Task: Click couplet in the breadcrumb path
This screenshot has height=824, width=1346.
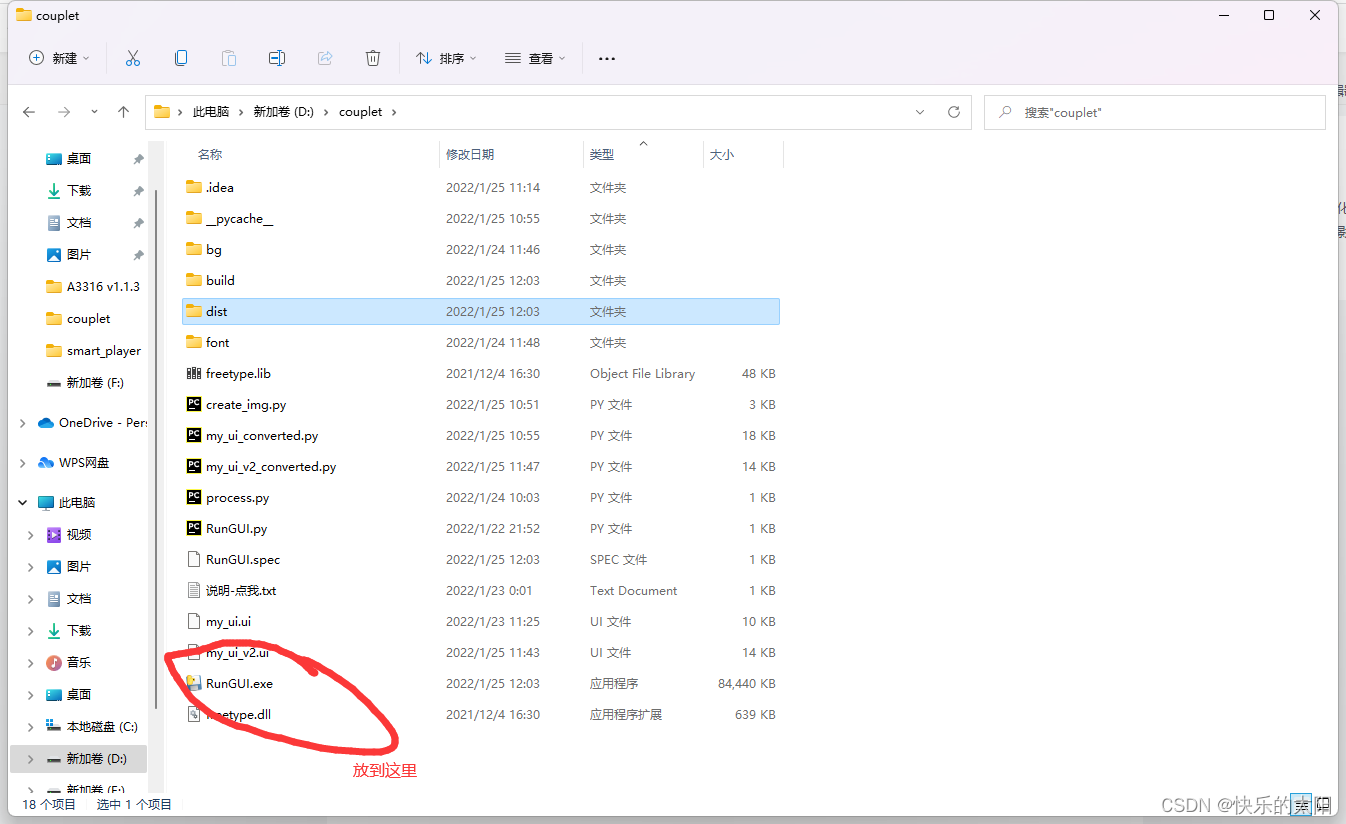Action: (360, 112)
